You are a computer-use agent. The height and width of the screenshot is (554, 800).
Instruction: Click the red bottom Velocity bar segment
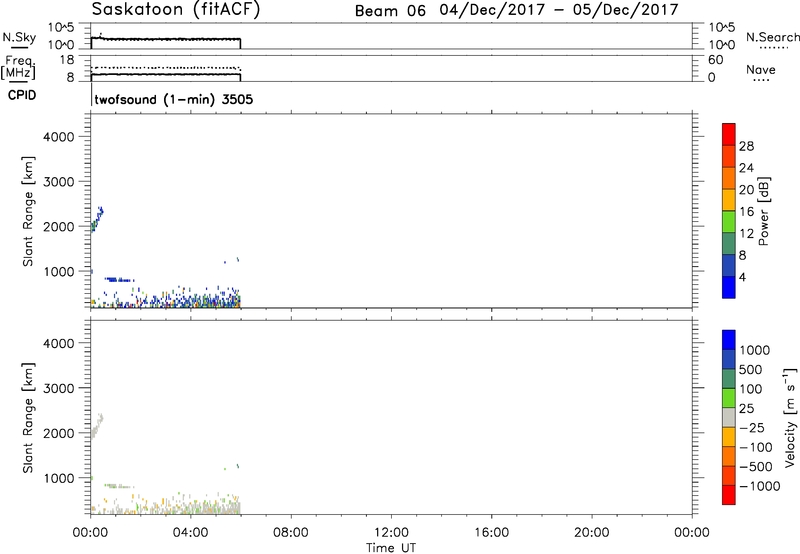[x=729, y=495]
